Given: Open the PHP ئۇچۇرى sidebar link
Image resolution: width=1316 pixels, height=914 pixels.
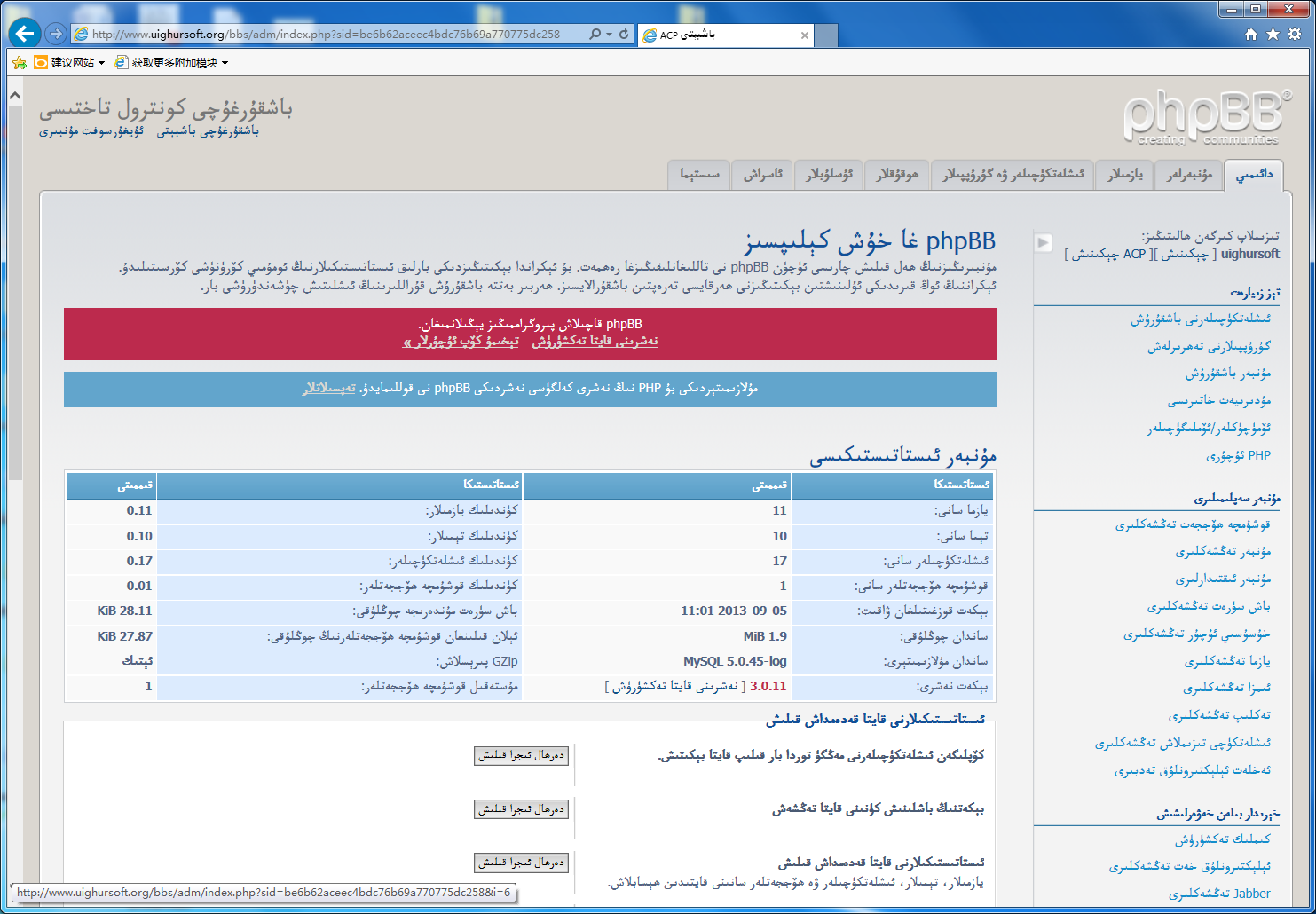Looking at the screenshot, I should click(1238, 456).
